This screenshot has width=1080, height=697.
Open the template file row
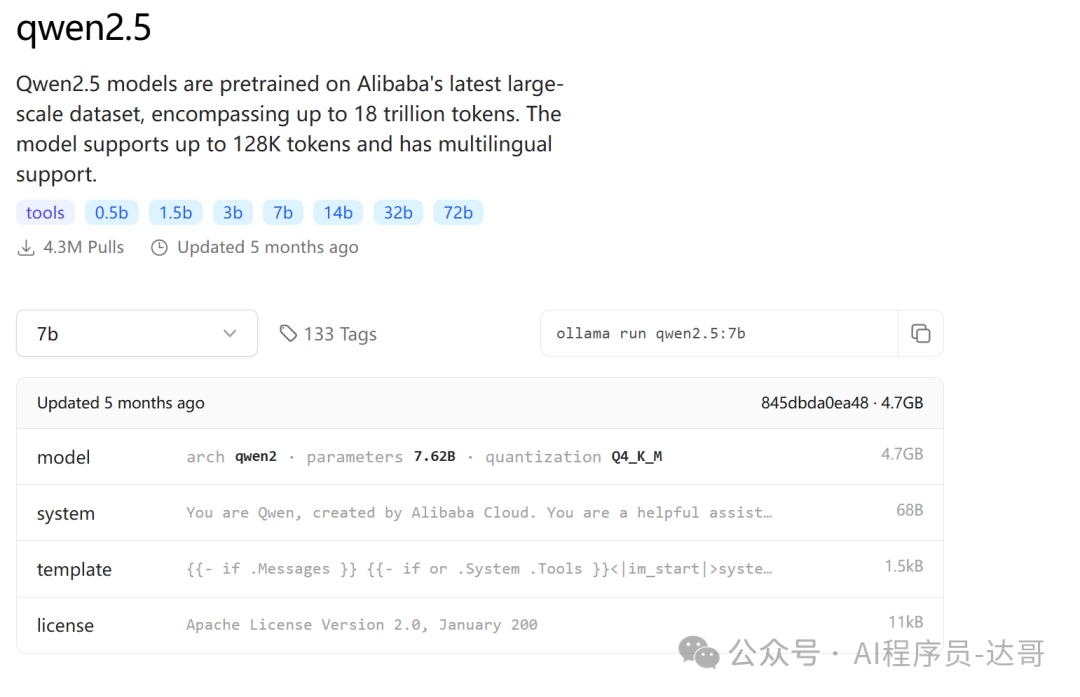pos(480,569)
